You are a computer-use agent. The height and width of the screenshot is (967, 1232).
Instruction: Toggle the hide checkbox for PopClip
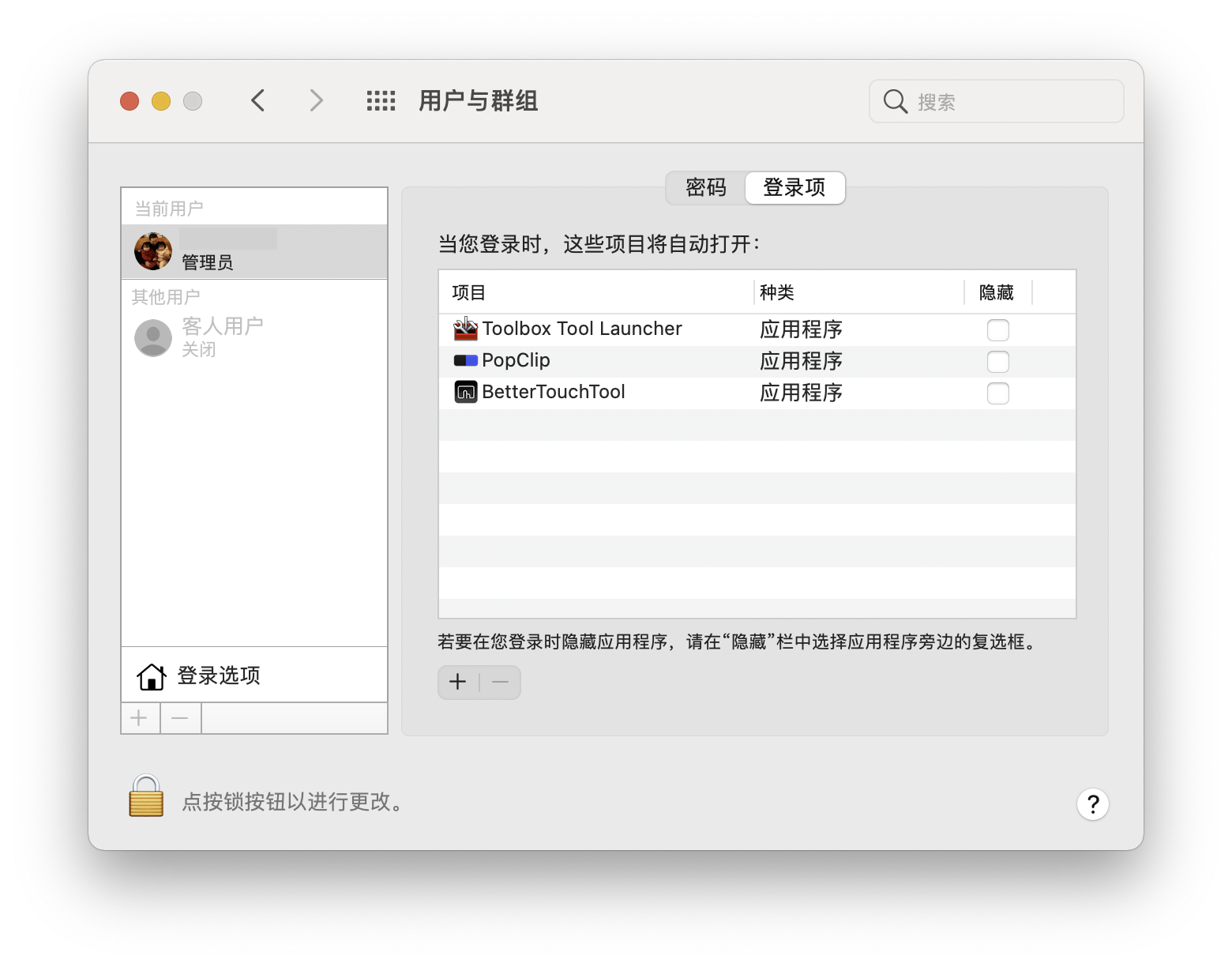click(997, 361)
